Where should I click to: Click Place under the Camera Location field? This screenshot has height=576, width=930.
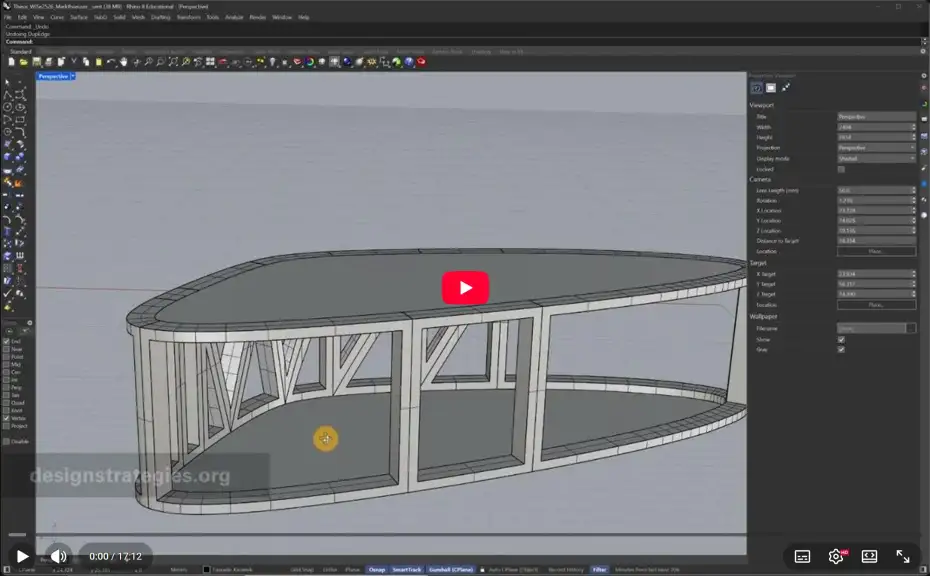point(876,251)
